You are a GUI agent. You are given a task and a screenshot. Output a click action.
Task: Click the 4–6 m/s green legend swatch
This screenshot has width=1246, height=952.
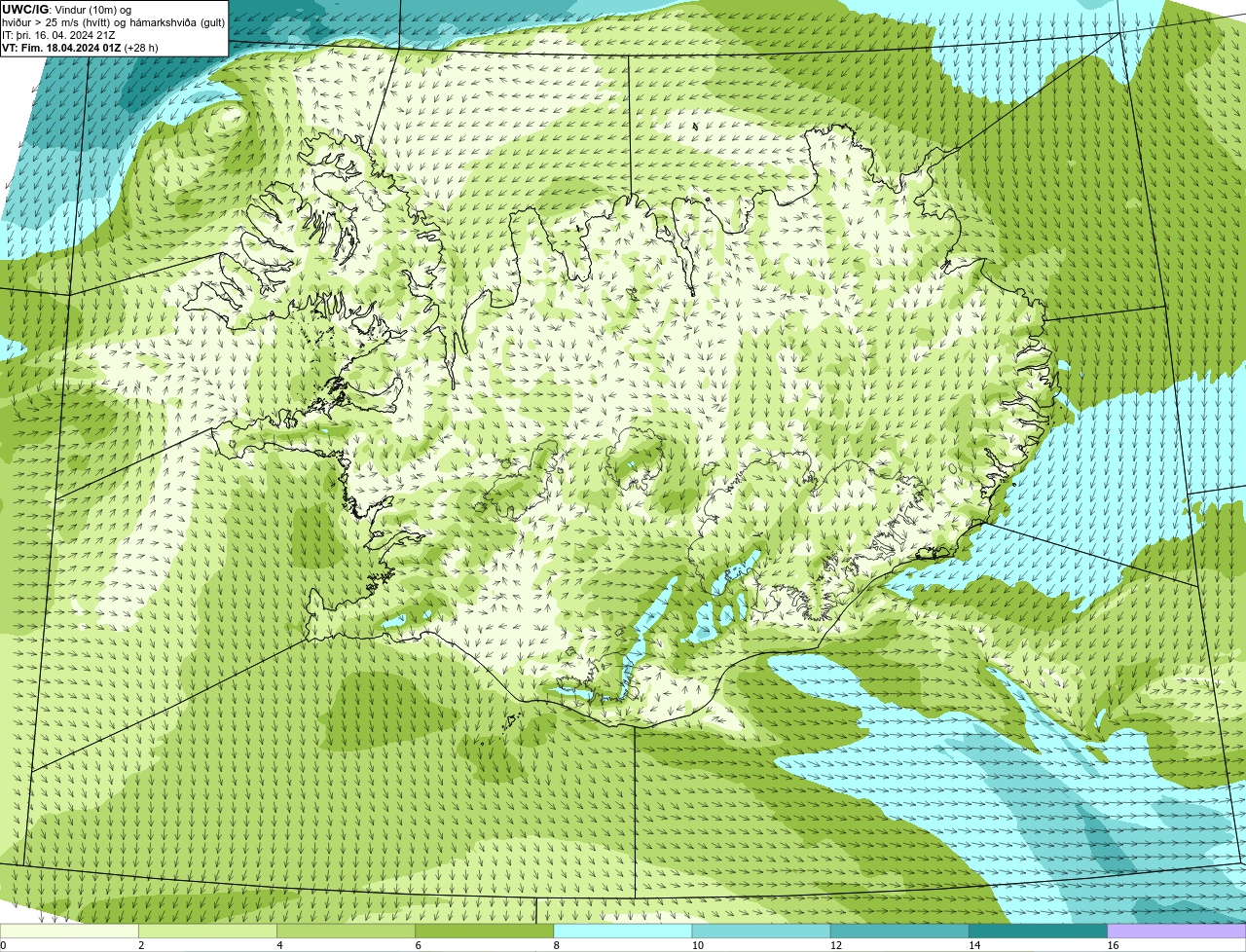click(x=346, y=931)
